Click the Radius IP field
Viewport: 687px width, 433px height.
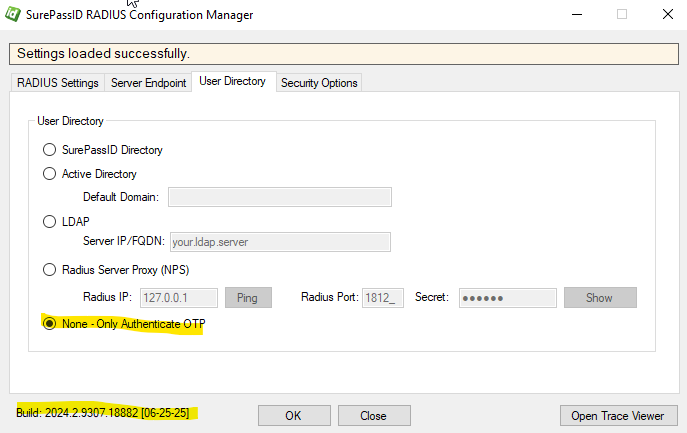[x=179, y=298]
